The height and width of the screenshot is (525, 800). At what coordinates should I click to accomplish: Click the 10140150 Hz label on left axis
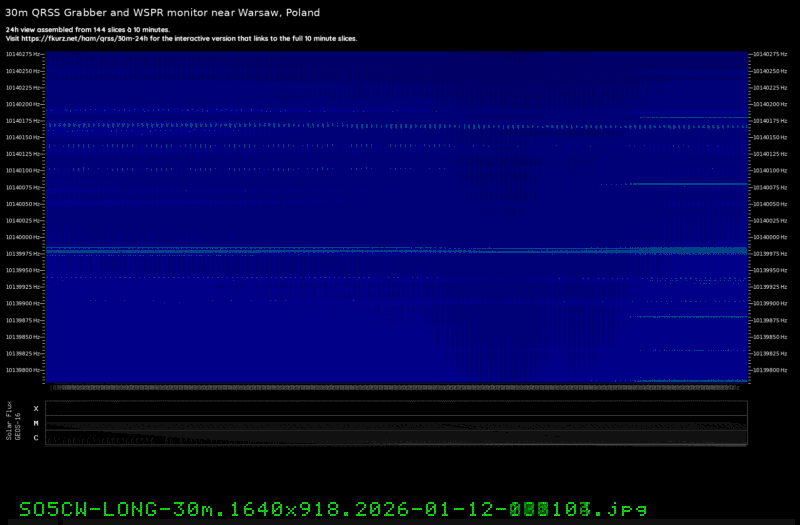[23, 137]
